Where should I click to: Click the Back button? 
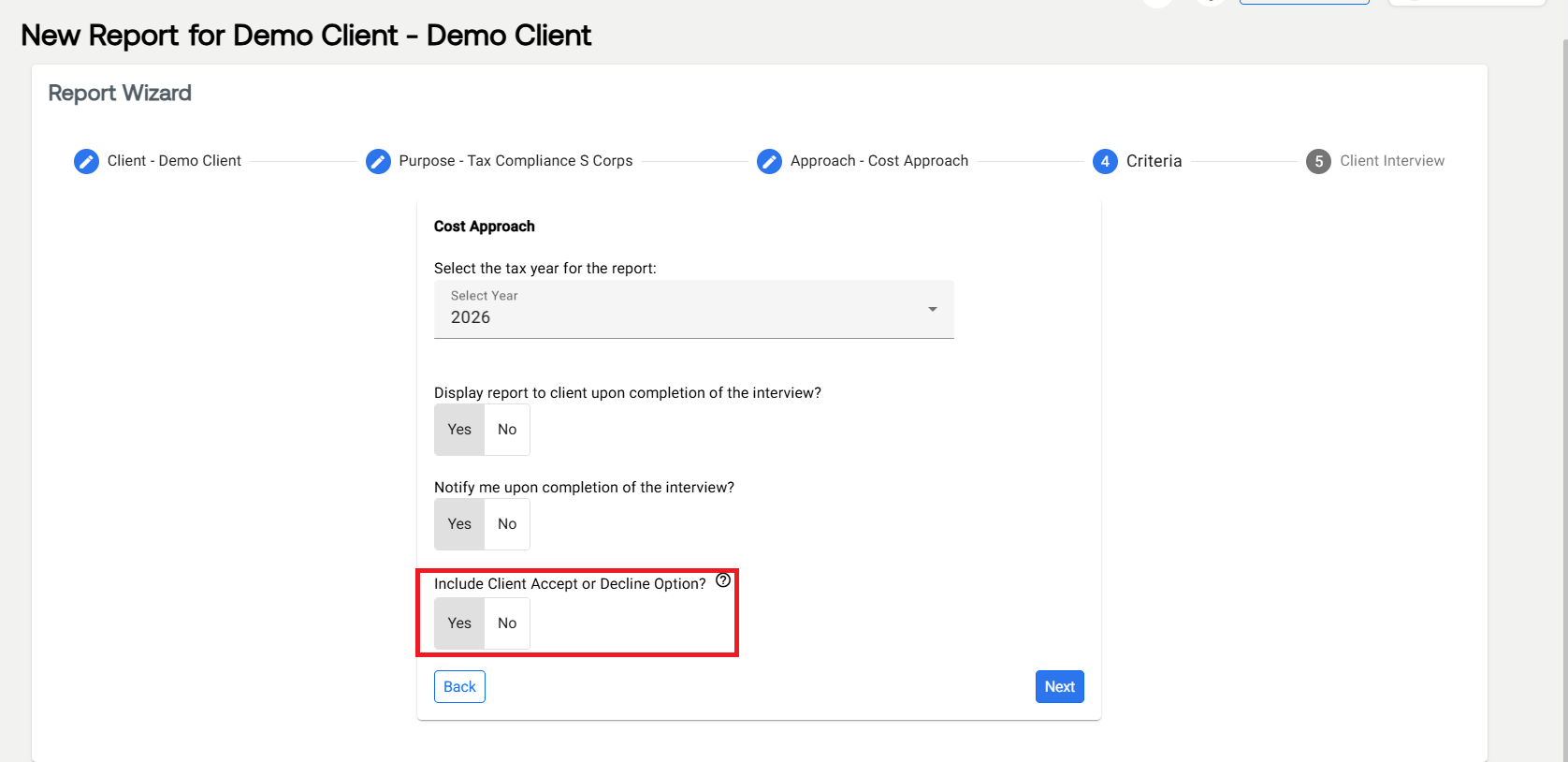coord(459,686)
